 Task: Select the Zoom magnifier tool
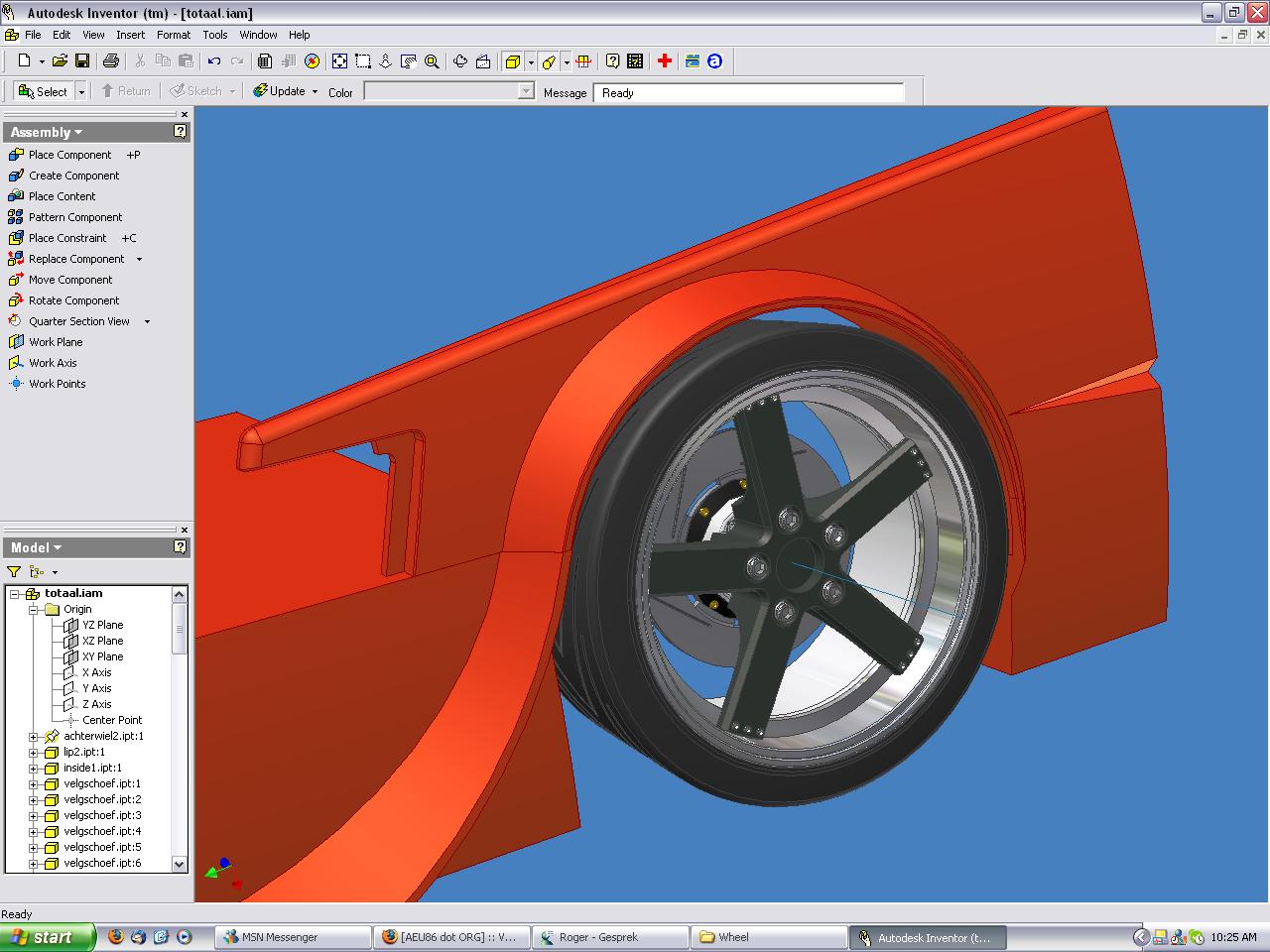coord(432,61)
